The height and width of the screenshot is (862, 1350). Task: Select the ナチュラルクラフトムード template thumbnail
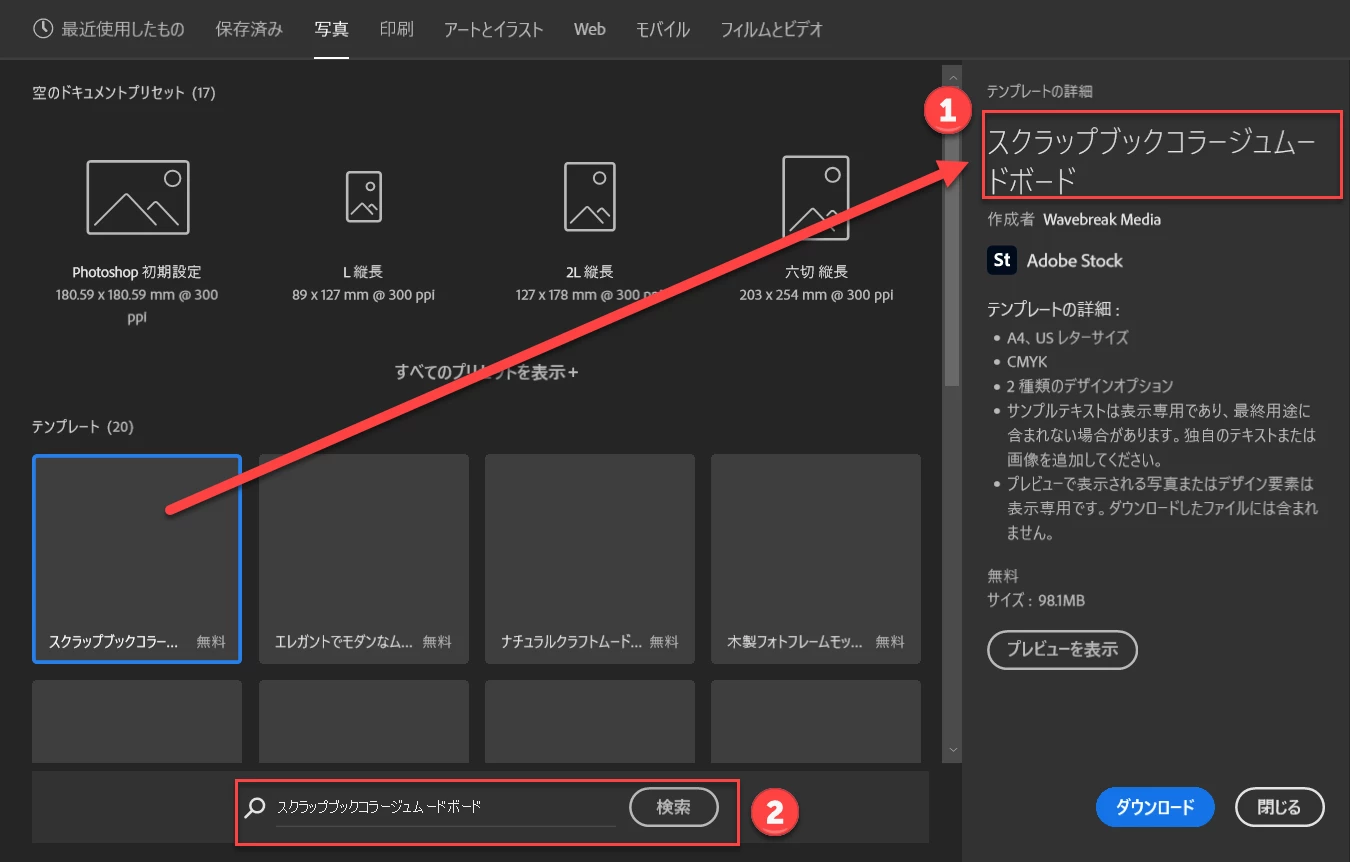(x=590, y=558)
